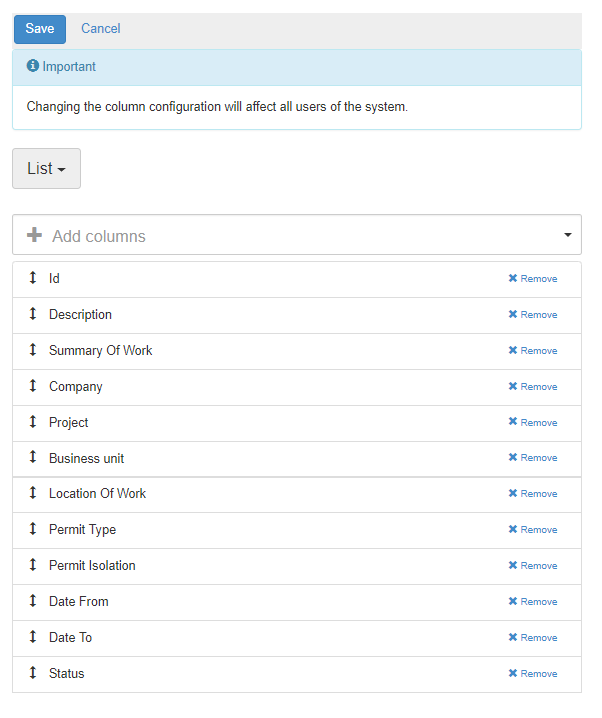Click the sort handle for Company row
Screen dimensions: 602x718
[33, 386]
